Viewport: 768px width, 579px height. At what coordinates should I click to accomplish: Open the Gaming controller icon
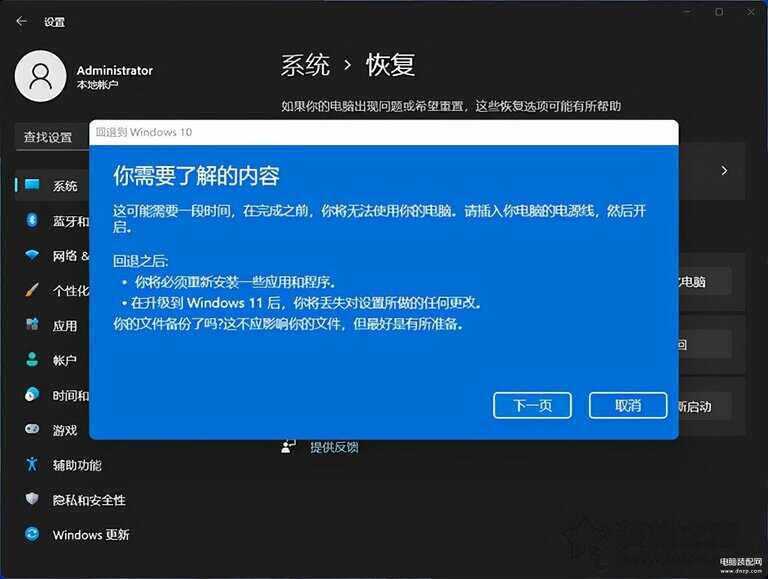click(x=33, y=430)
